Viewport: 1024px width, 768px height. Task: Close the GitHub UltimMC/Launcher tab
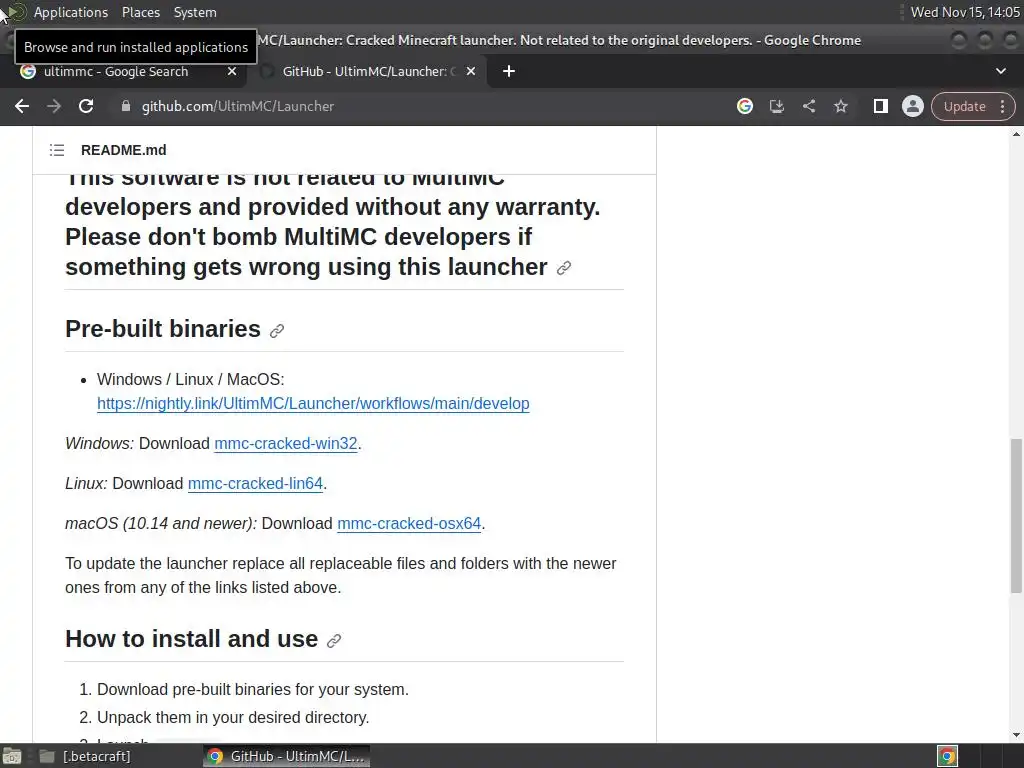pos(471,71)
